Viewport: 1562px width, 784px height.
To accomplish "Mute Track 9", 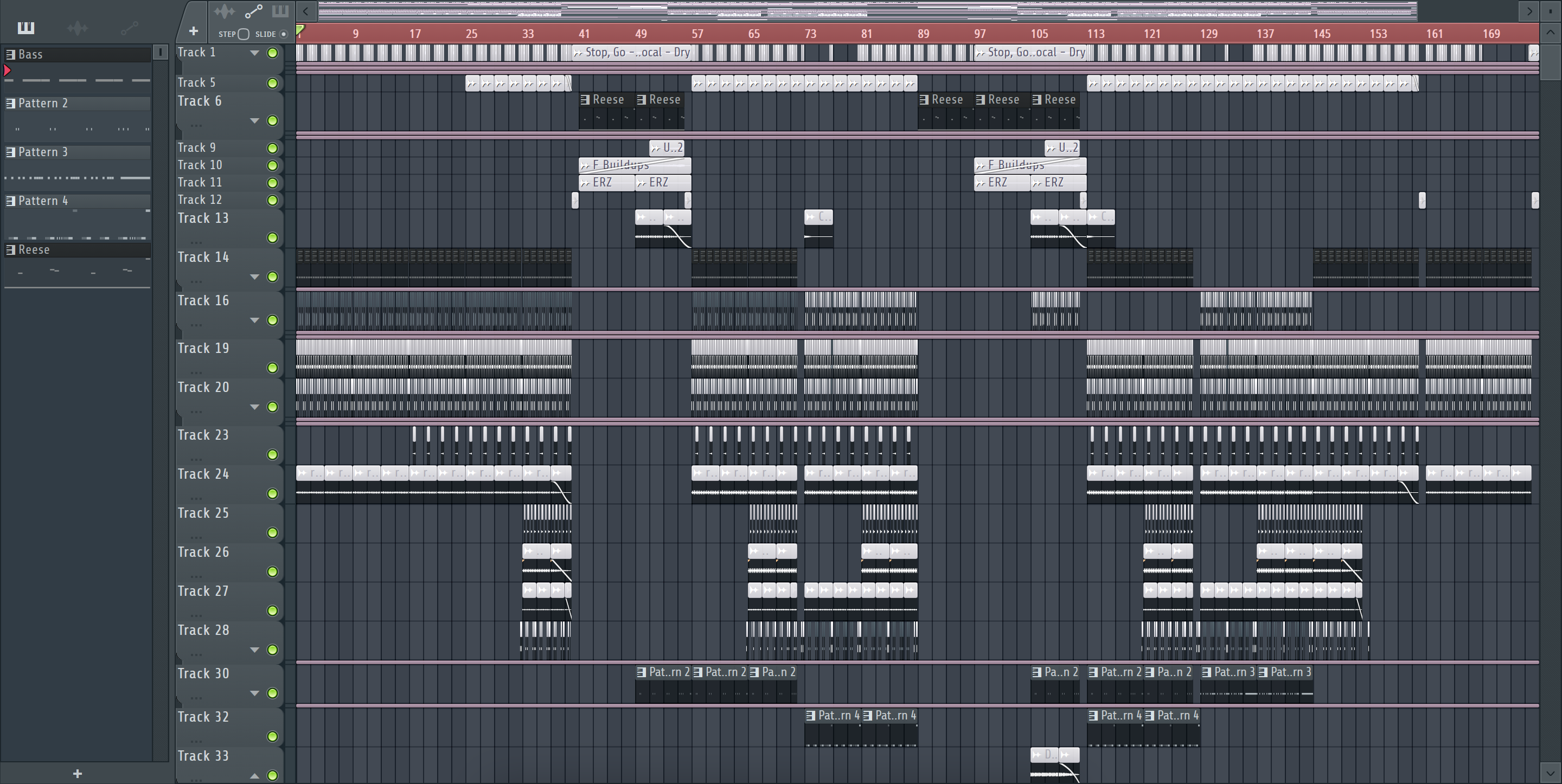I will click(x=273, y=148).
